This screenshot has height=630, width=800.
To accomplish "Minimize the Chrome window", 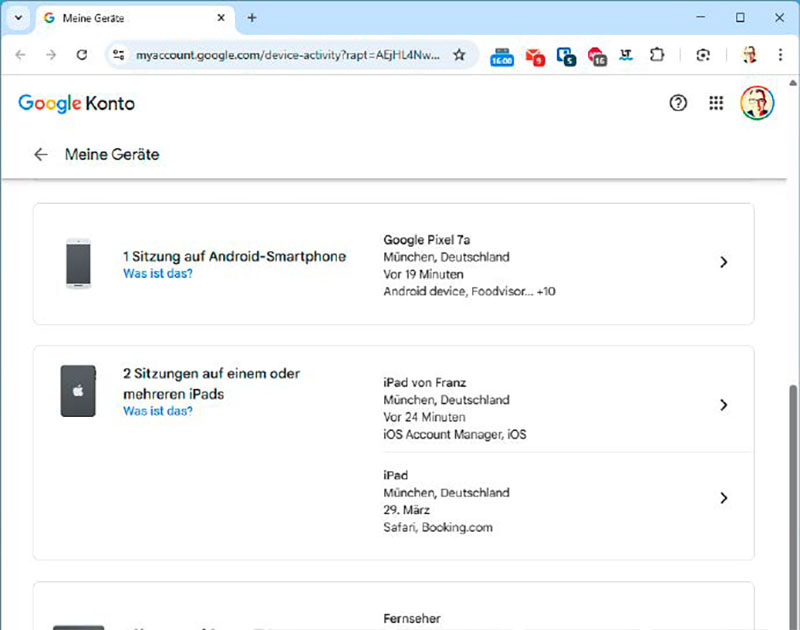I will tap(701, 17).
